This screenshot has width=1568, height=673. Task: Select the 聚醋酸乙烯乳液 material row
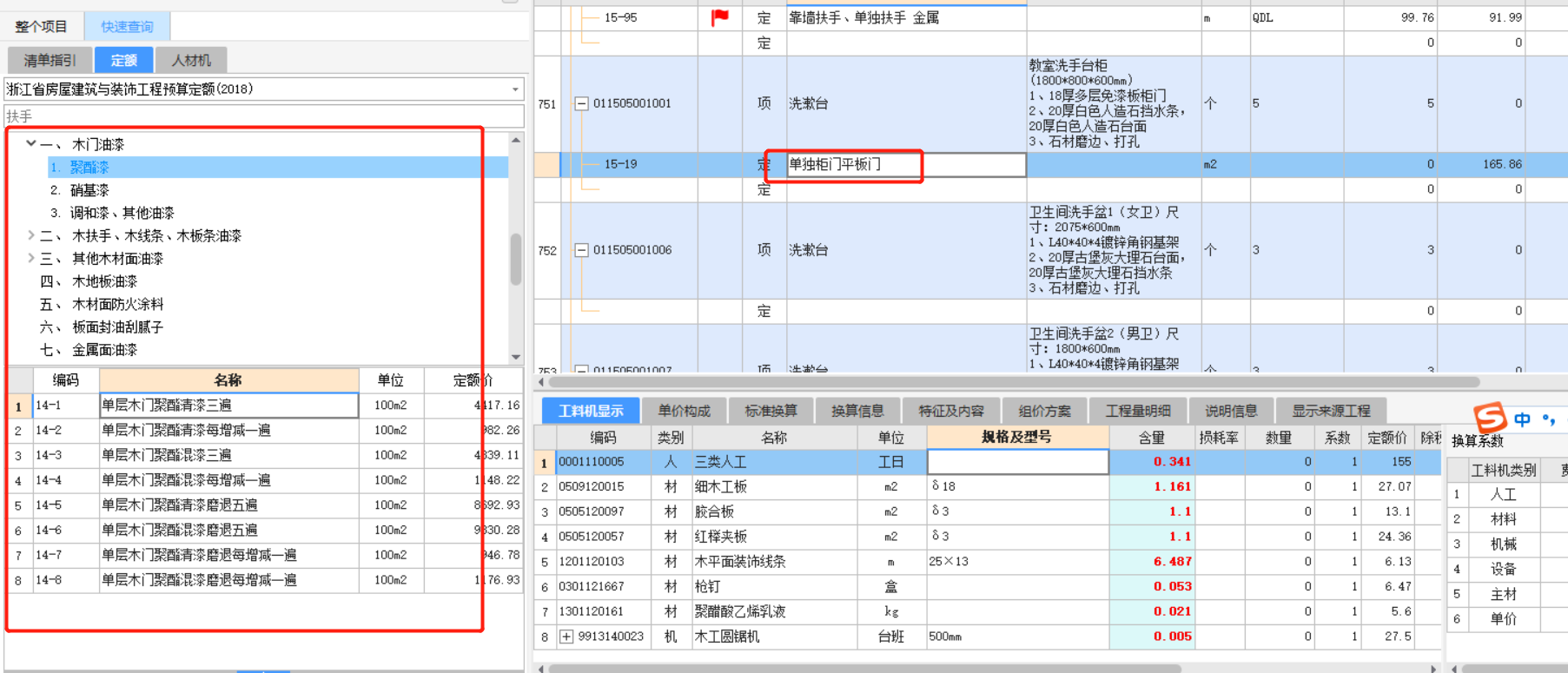point(986,611)
